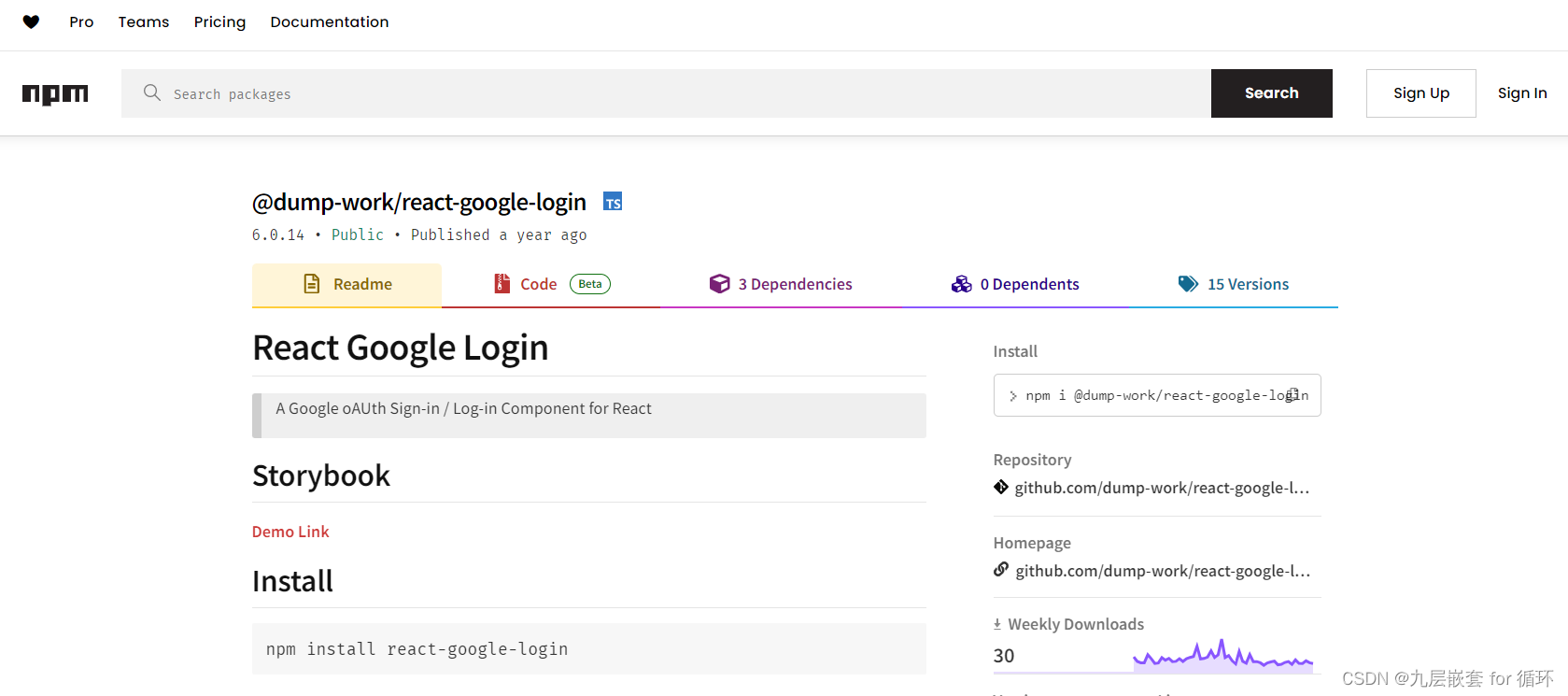
Task: Open the Readme tab
Action: click(x=346, y=284)
